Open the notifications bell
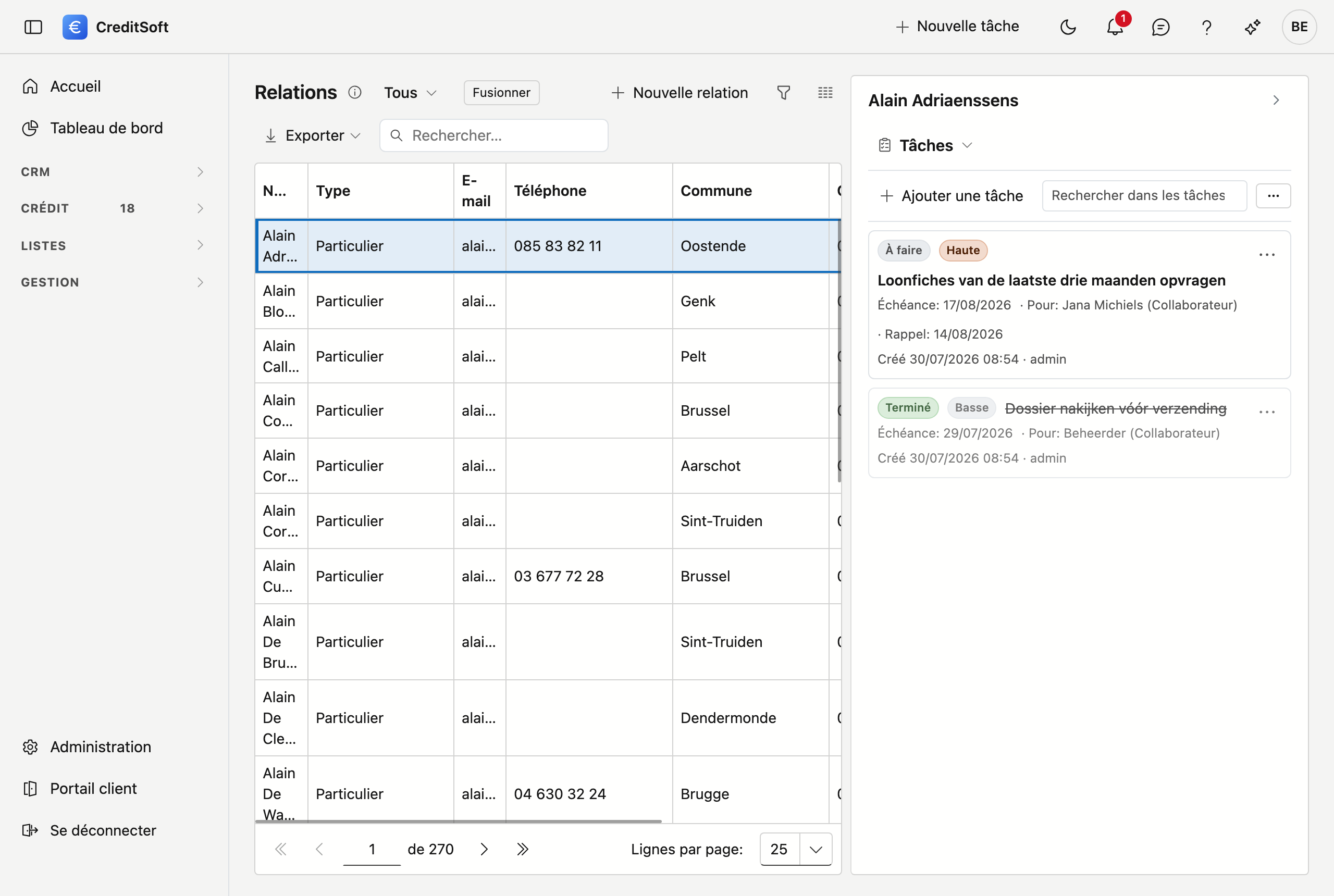Screen dimensions: 1334x896 coord(1115,27)
